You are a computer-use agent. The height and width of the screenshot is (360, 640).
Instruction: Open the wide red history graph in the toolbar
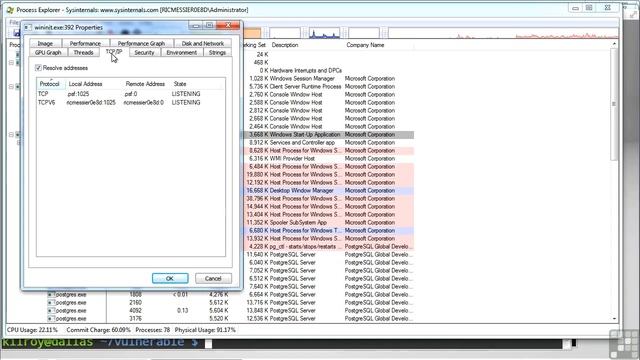[x=503, y=33]
